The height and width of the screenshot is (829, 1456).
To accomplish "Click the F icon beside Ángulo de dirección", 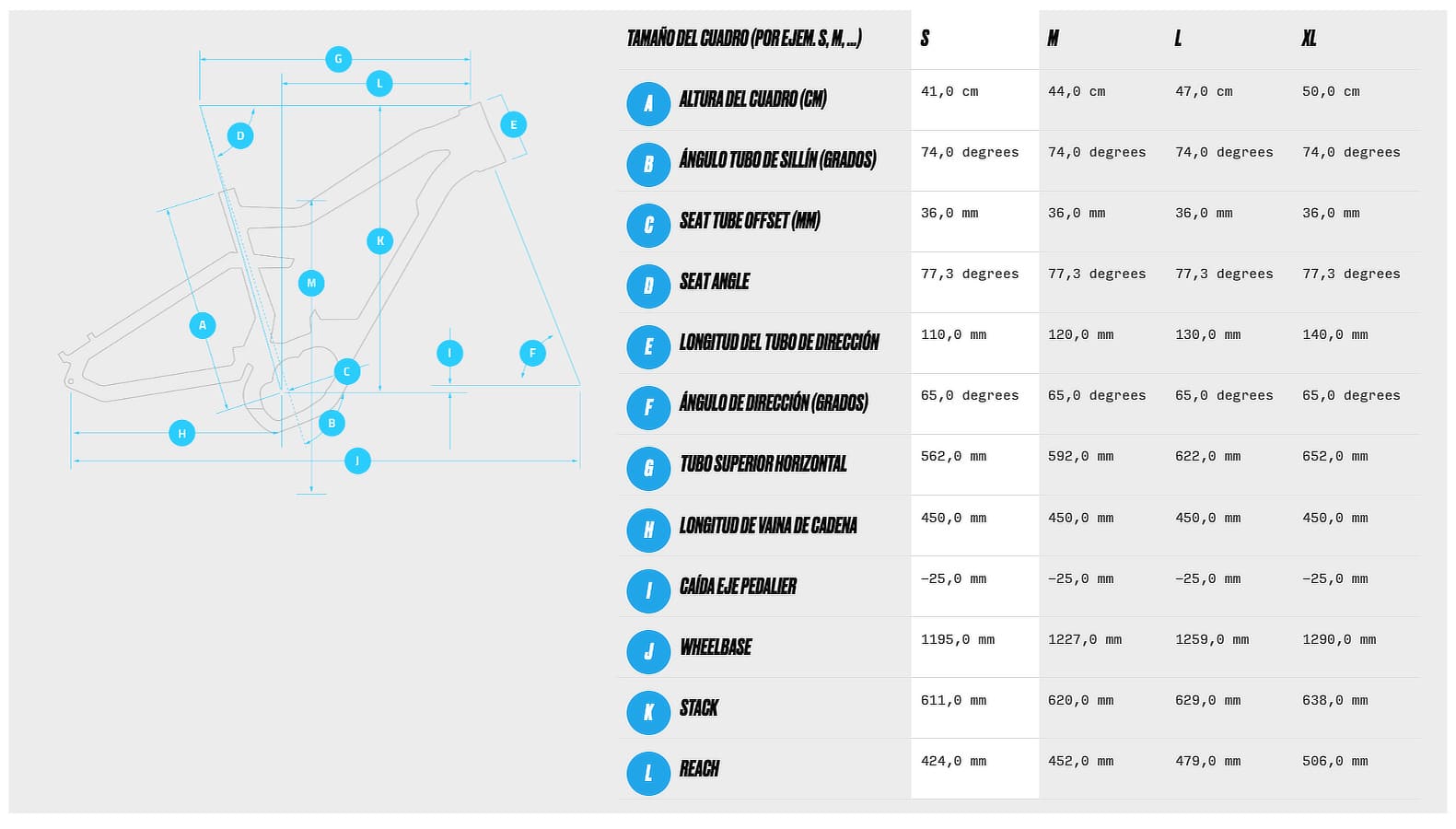I will pos(648,407).
